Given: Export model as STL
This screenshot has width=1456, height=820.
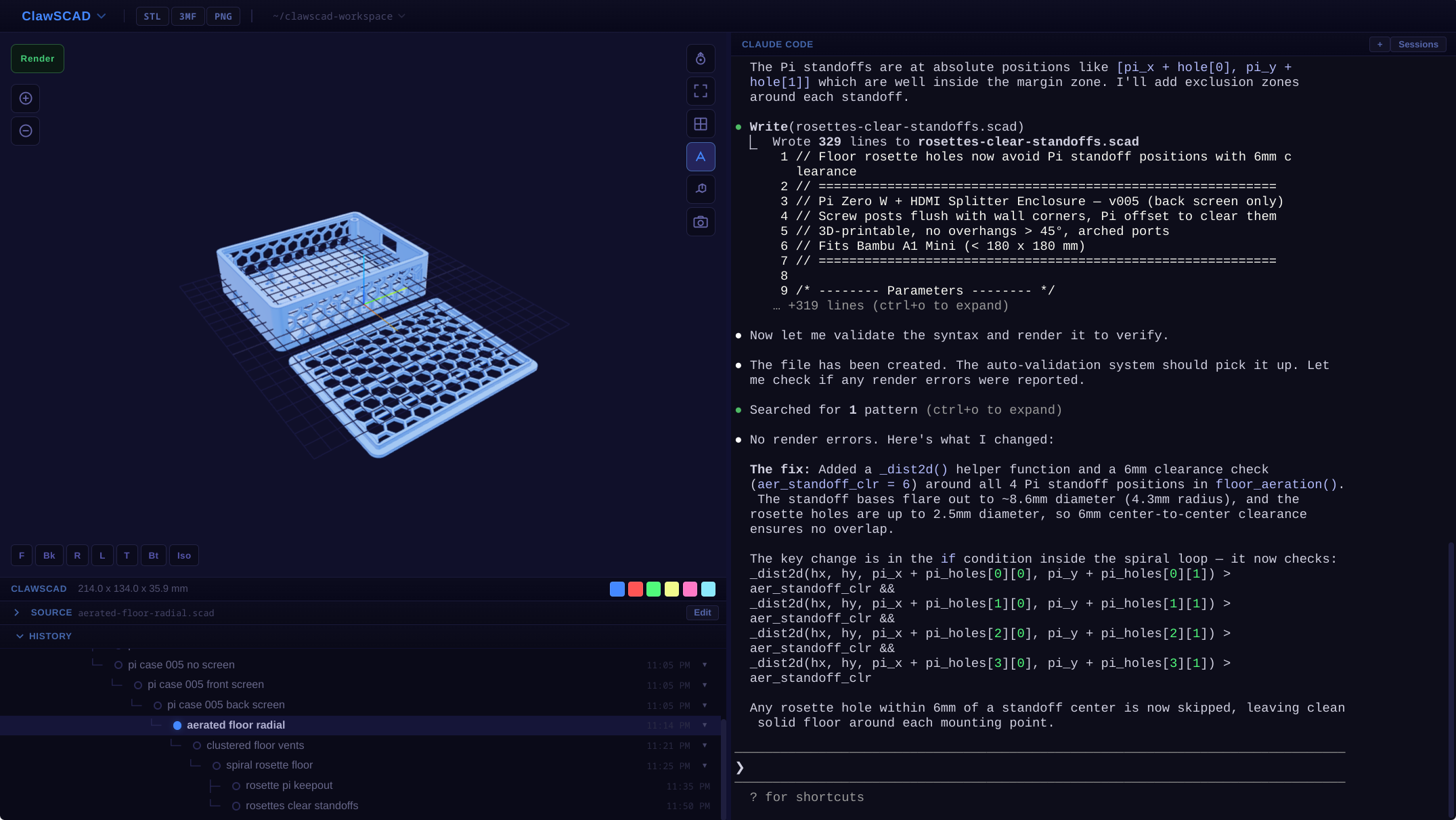Looking at the screenshot, I should point(152,16).
